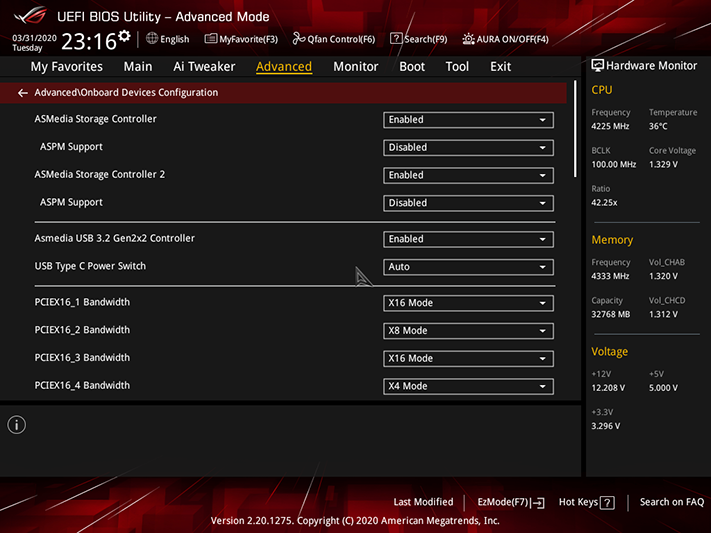This screenshot has width=711, height=533.
Task: Switch to Monitor tab
Action: 356,67
